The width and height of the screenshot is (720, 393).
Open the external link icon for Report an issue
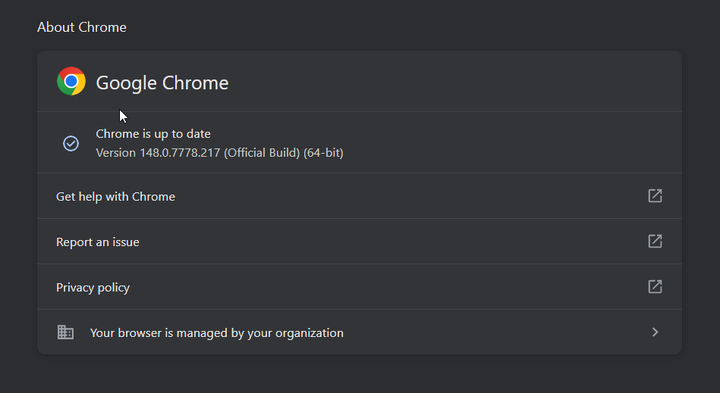tap(655, 241)
